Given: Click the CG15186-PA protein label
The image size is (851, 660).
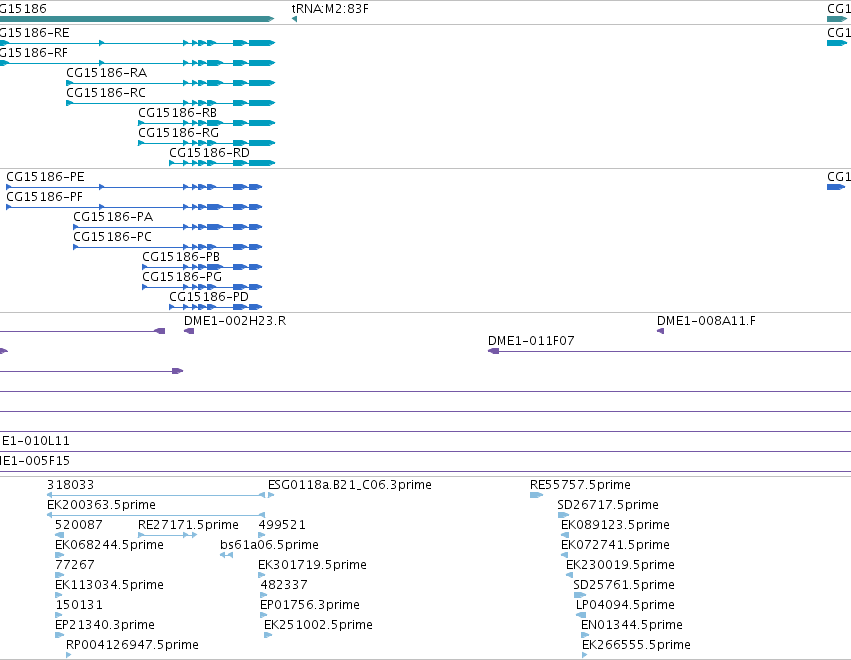Looking at the screenshot, I should pos(113,217).
